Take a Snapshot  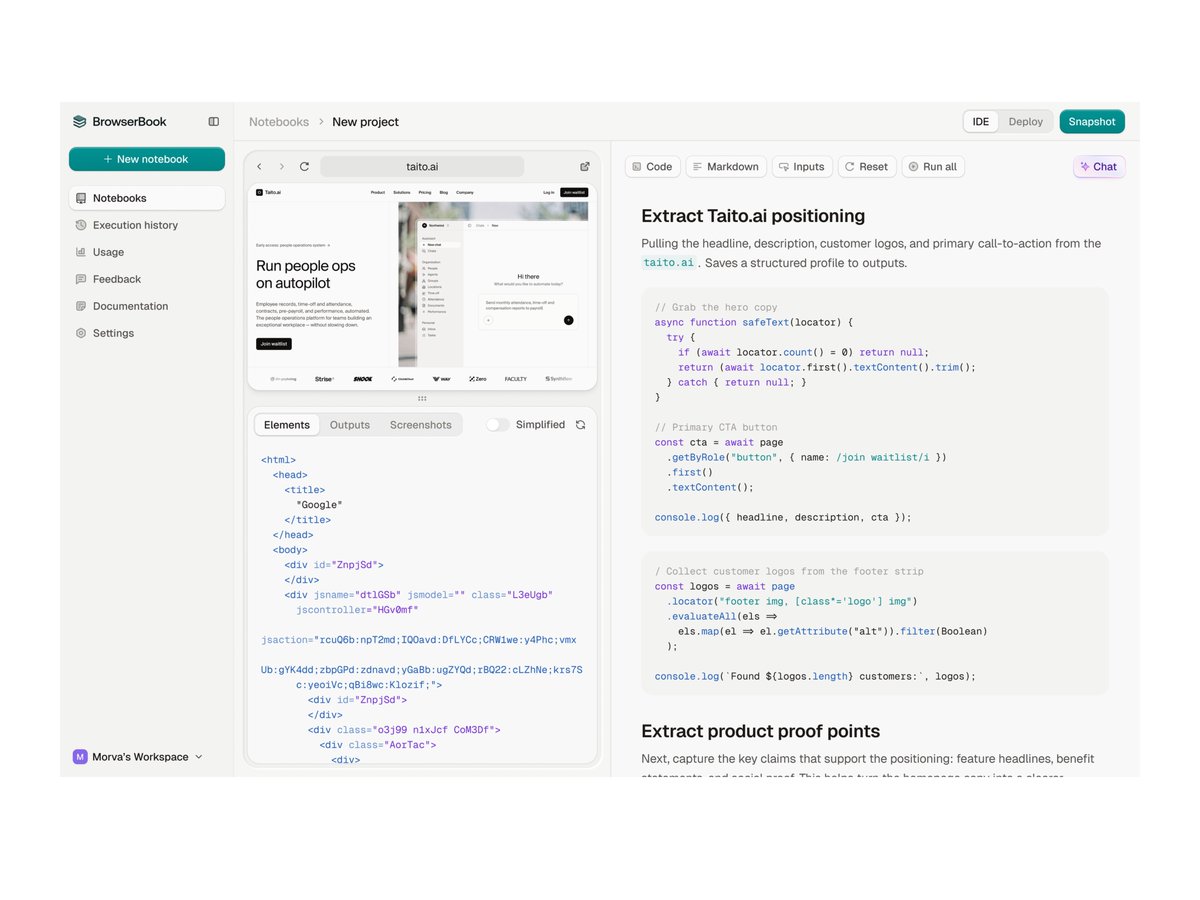pyautogui.click(x=1092, y=122)
